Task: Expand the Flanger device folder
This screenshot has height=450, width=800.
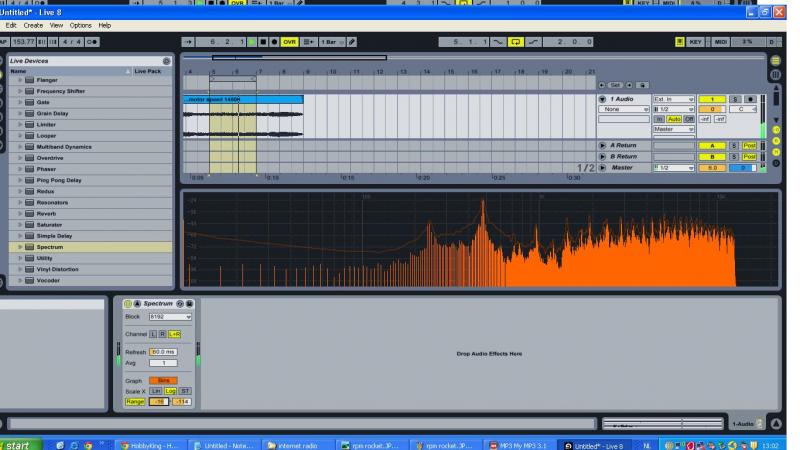Action: [x=20, y=80]
